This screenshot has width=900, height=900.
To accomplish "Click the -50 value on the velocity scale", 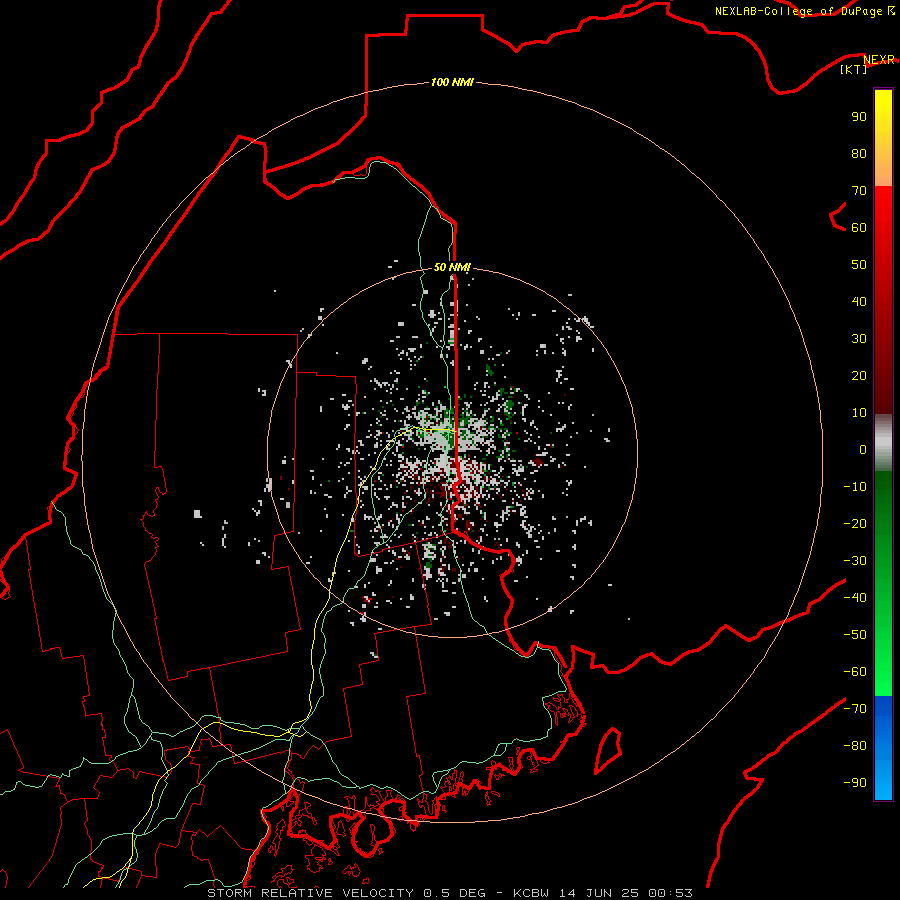I will point(855,635).
